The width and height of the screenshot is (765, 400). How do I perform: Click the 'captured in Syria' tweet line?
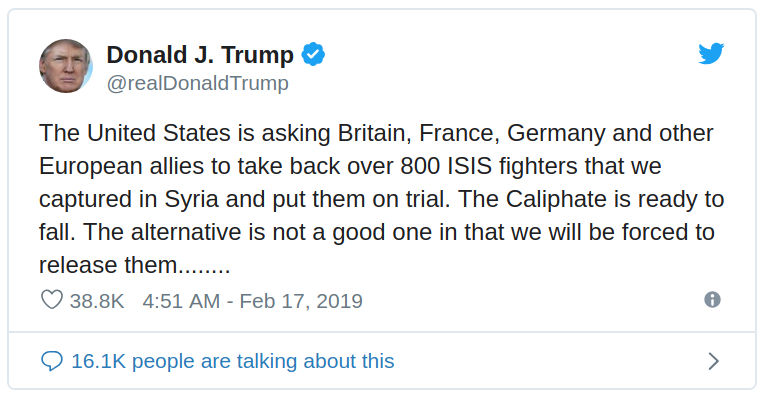(381, 199)
